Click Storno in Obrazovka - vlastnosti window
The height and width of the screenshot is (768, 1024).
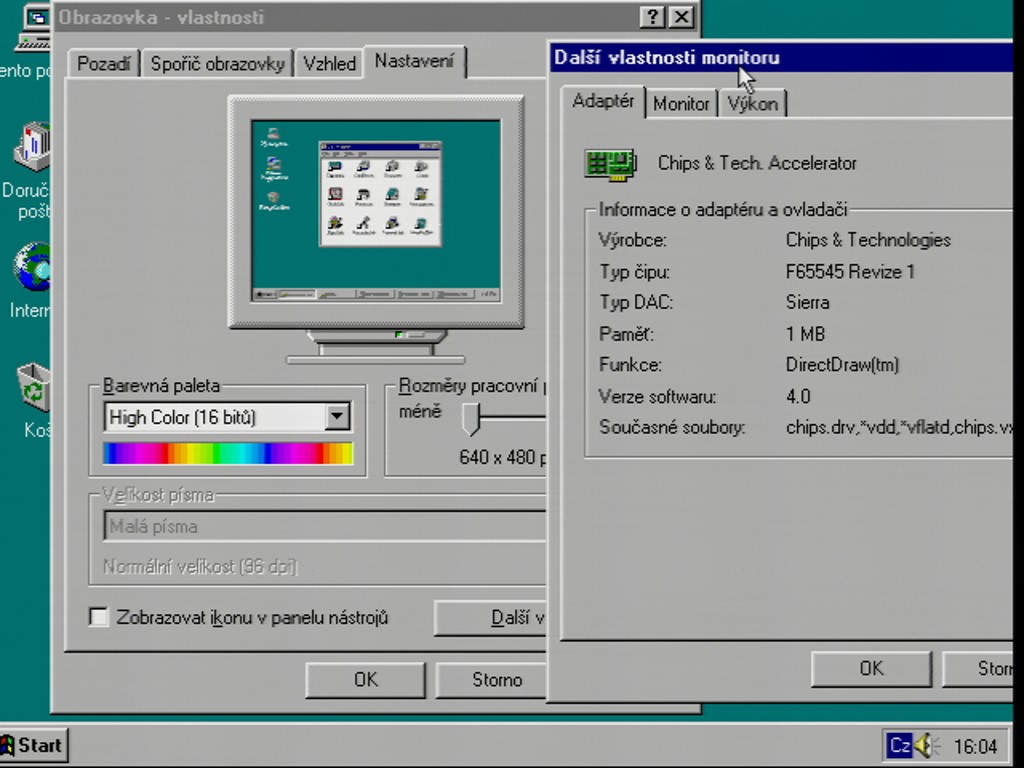point(491,680)
